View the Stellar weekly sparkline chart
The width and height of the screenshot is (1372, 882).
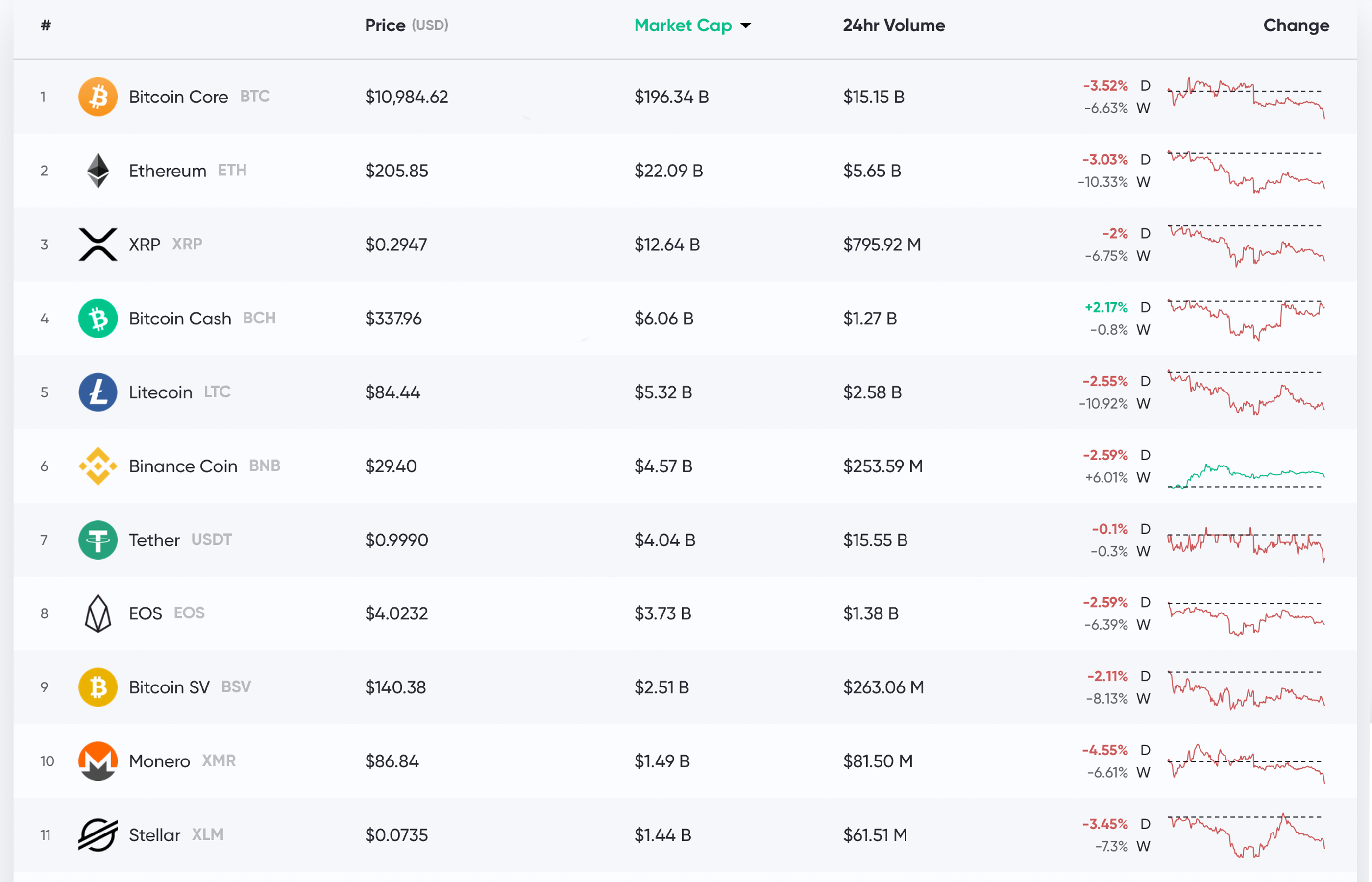click(1246, 835)
